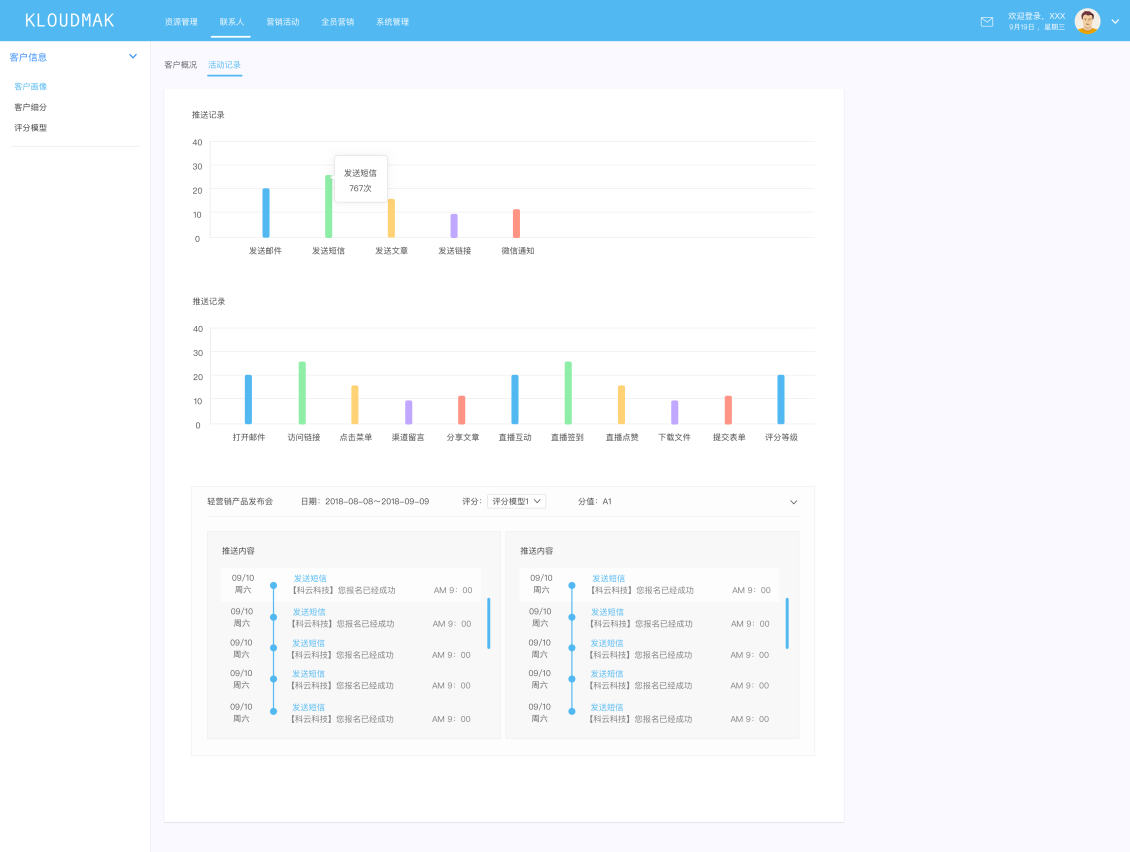Open the 营销活动 navigation item
Viewport: 1130px width, 852px height.
[282, 22]
